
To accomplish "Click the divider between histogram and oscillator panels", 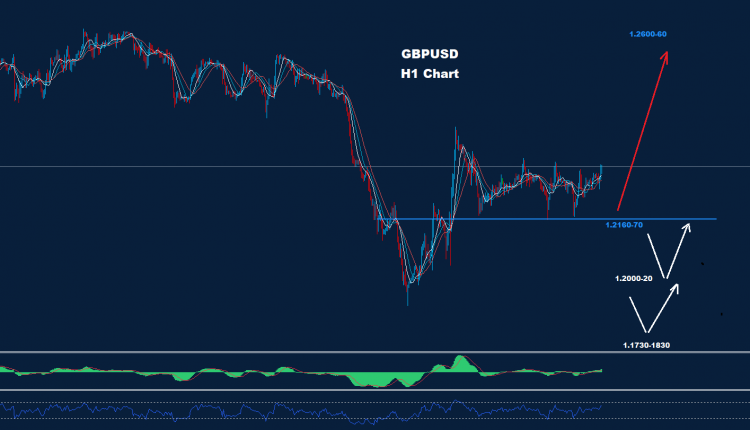I will click(375, 390).
